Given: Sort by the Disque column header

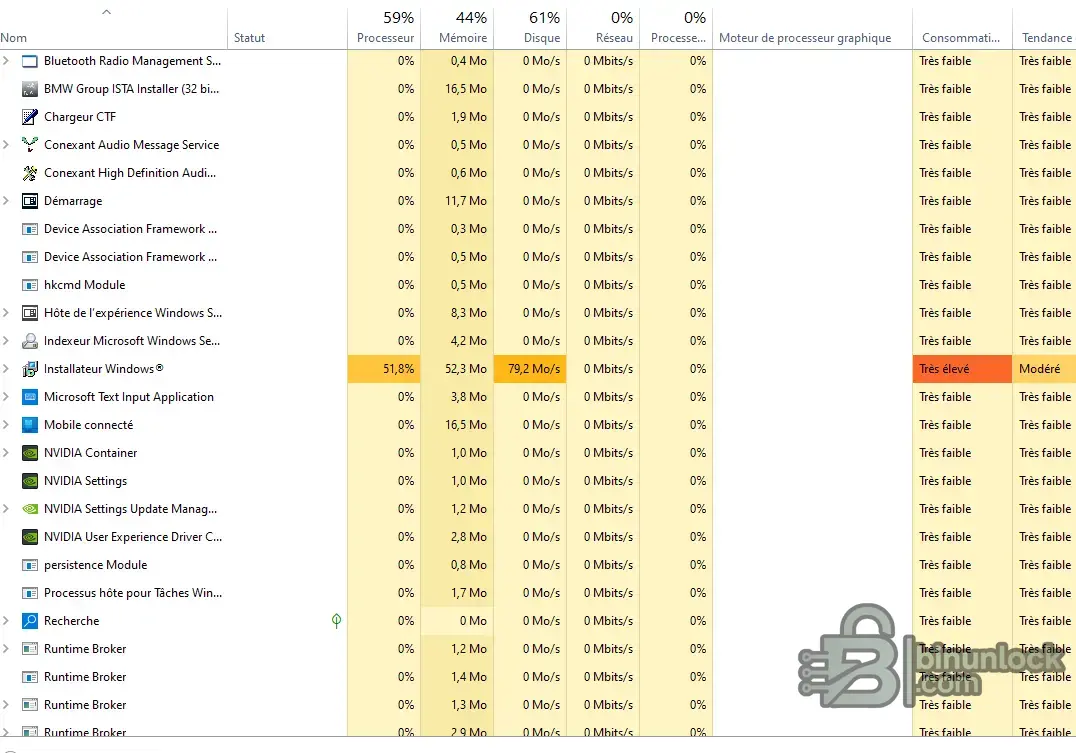Looking at the screenshot, I should click(530, 27).
